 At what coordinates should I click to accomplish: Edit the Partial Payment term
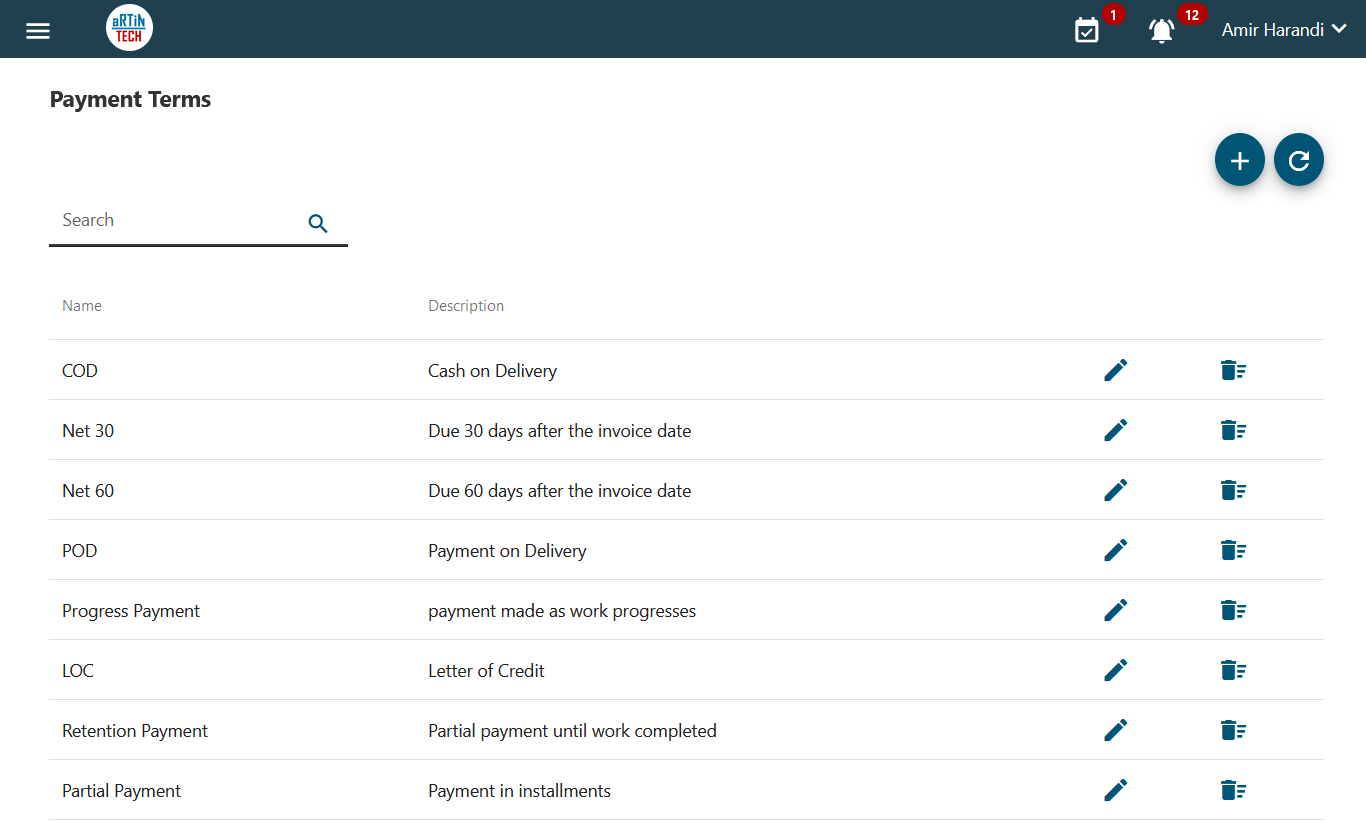1115,790
